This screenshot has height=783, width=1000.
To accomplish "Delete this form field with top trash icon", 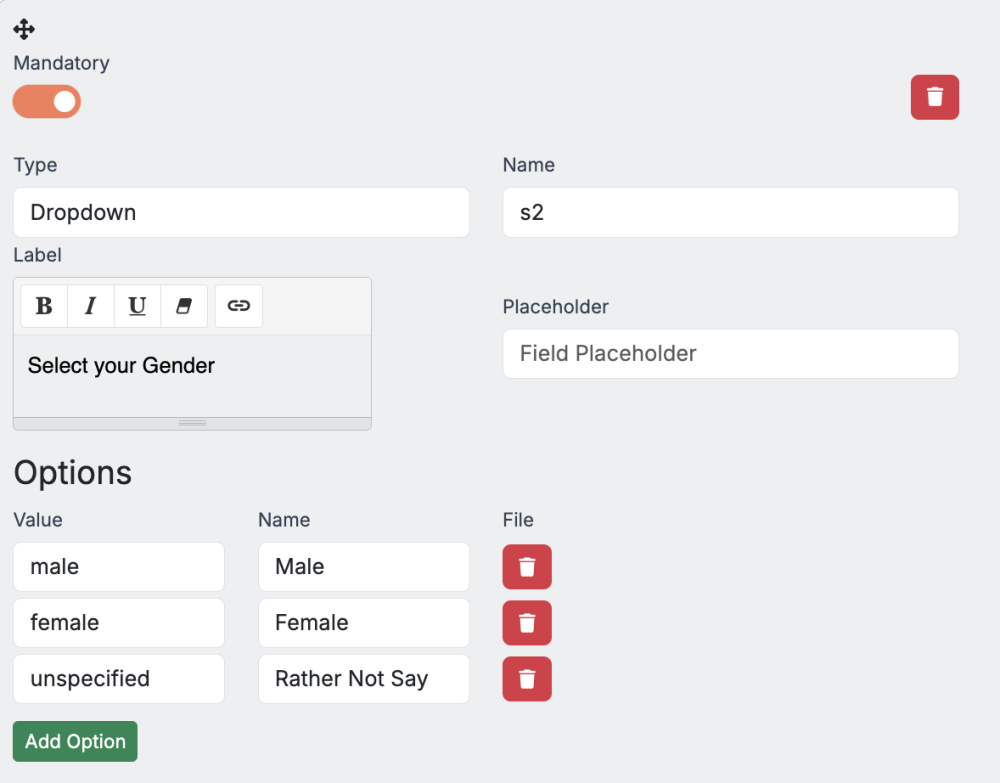I will click(x=934, y=97).
